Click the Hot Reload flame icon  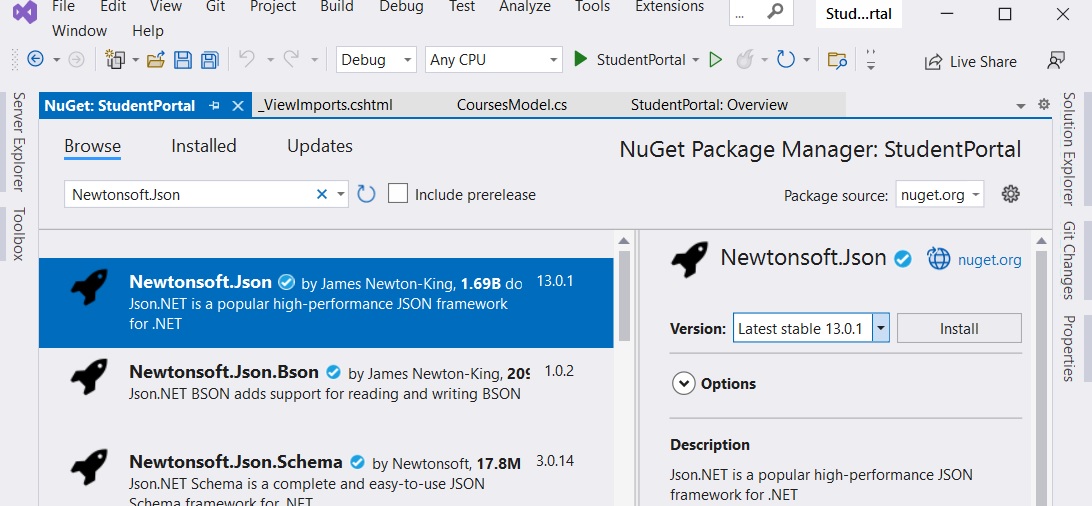tap(744, 60)
